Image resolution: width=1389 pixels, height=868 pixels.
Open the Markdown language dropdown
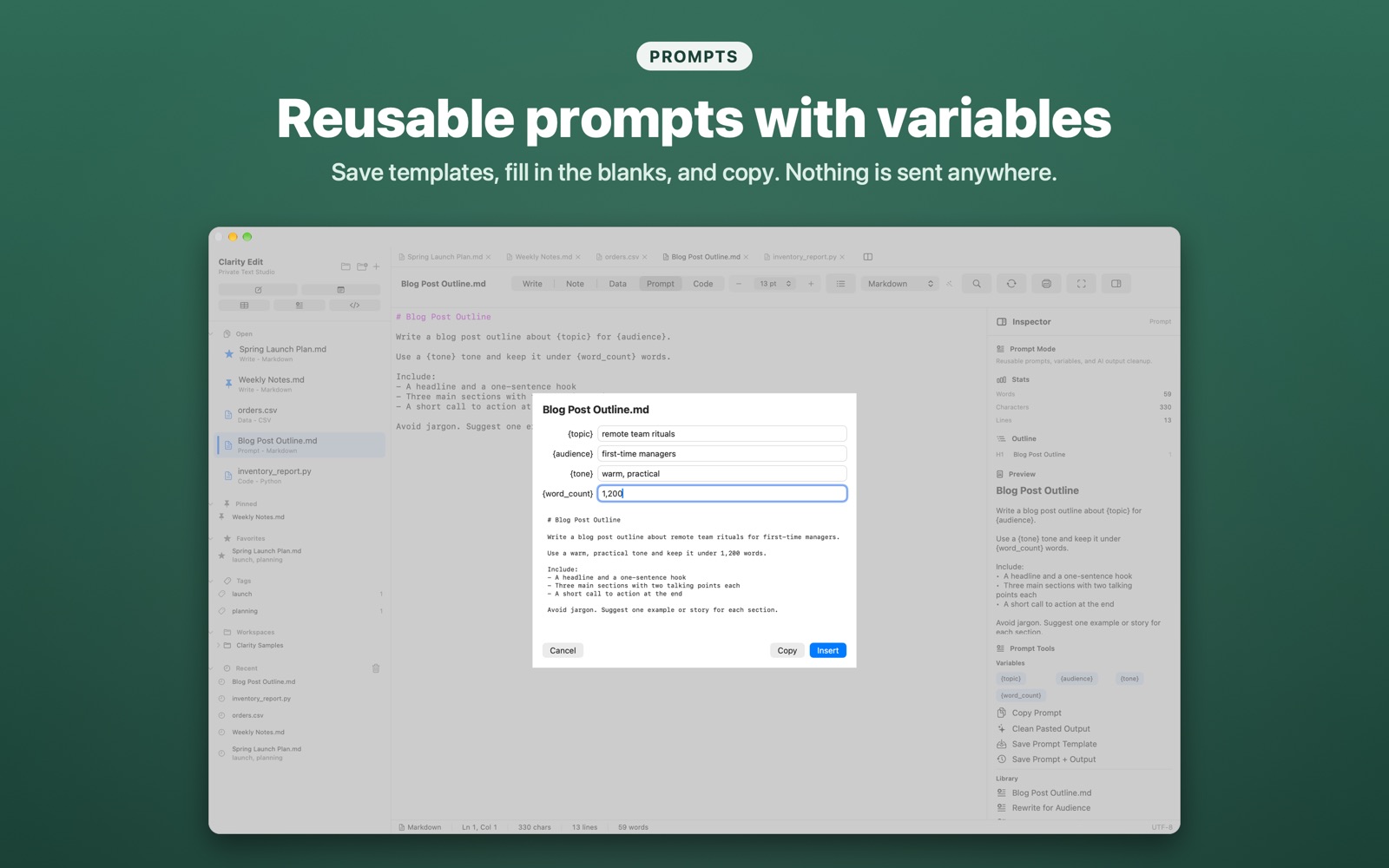pos(899,284)
